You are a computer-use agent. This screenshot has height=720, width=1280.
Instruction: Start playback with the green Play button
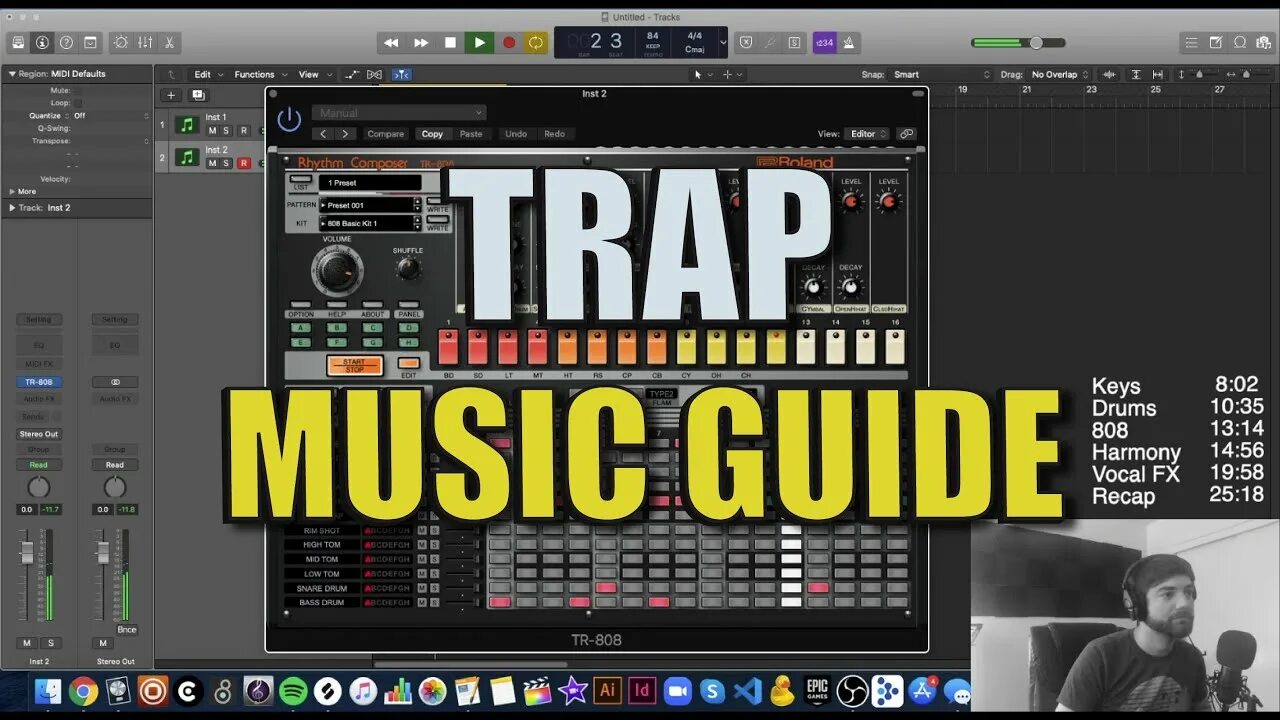(x=479, y=42)
